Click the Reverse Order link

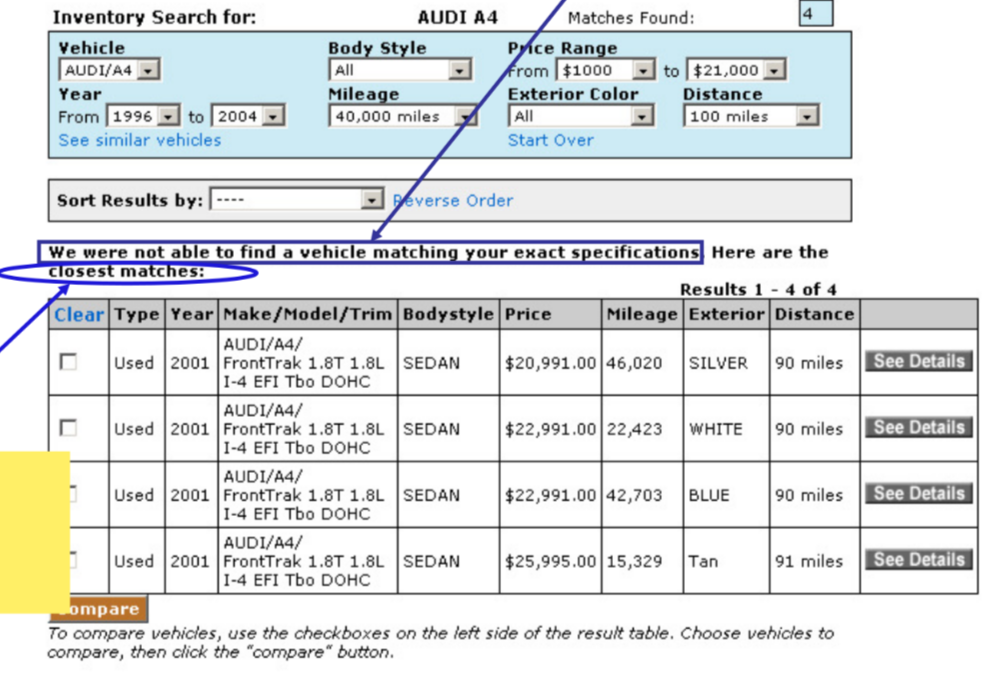click(452, 200)
